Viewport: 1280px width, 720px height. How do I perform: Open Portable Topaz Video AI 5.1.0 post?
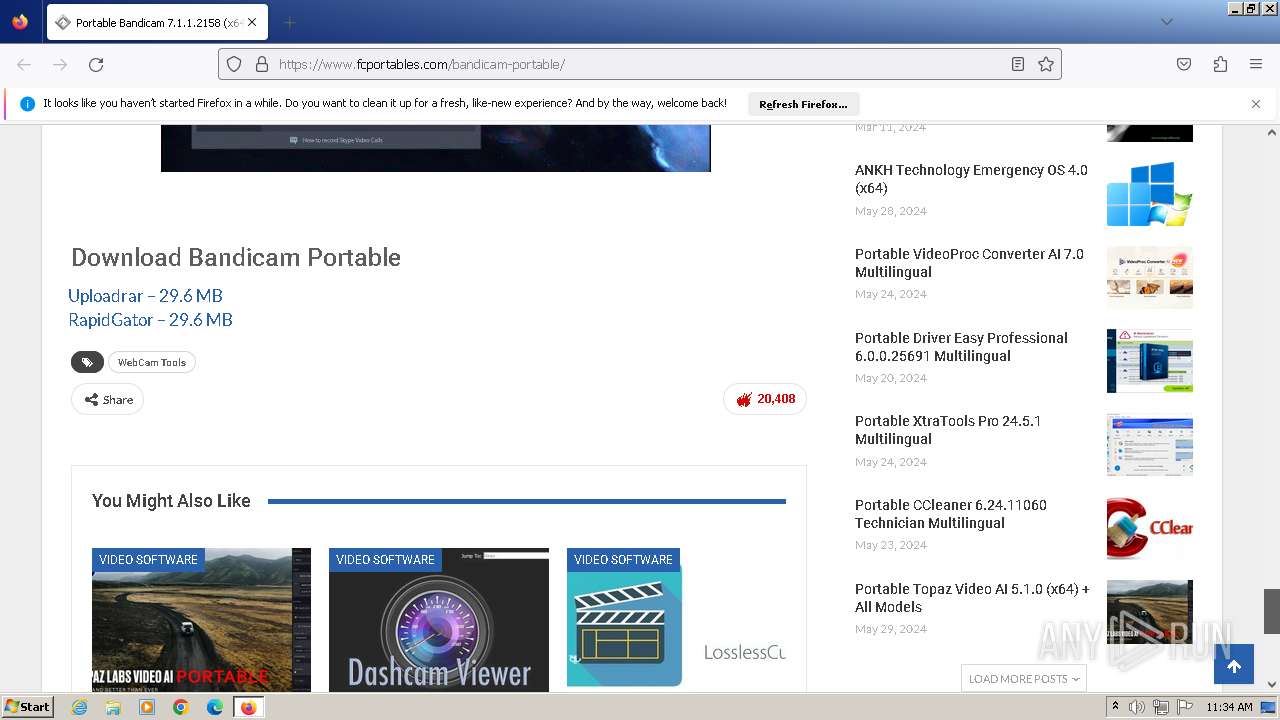972,598
